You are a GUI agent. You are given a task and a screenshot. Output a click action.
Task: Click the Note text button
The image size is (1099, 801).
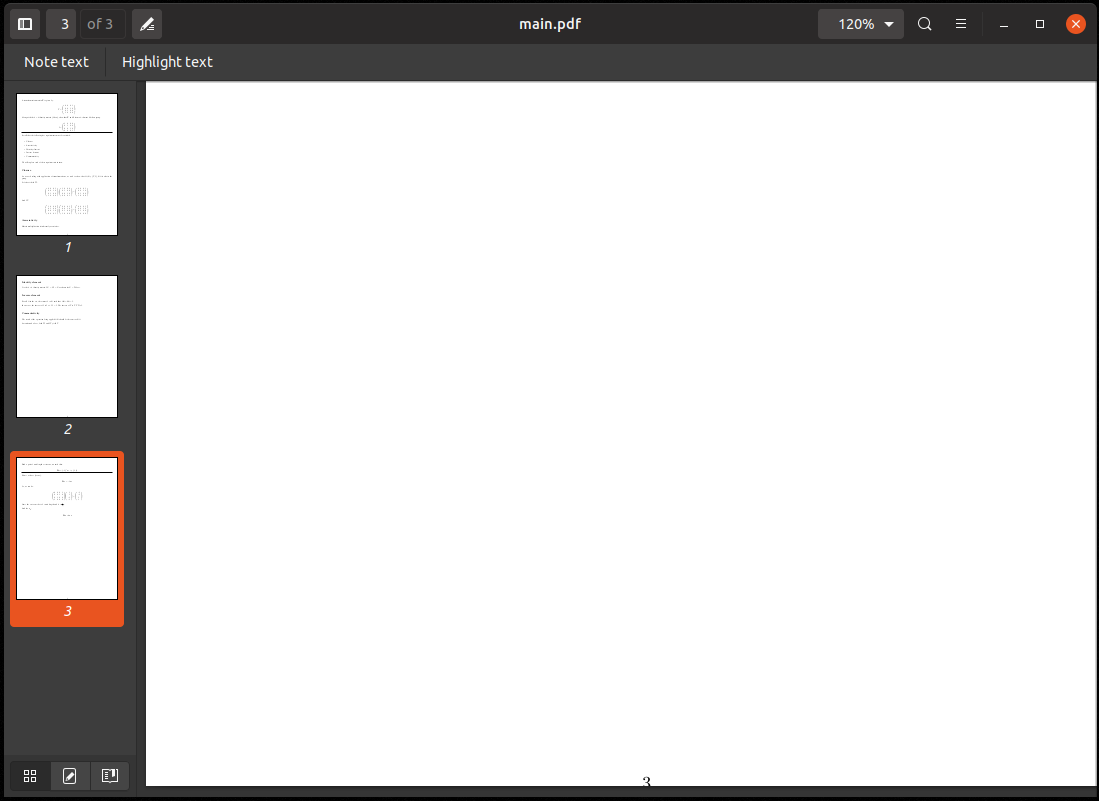56,62
